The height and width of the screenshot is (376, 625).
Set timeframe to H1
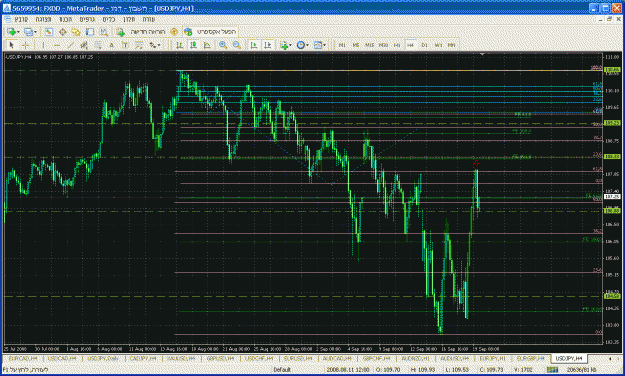[x=397, y=45]
